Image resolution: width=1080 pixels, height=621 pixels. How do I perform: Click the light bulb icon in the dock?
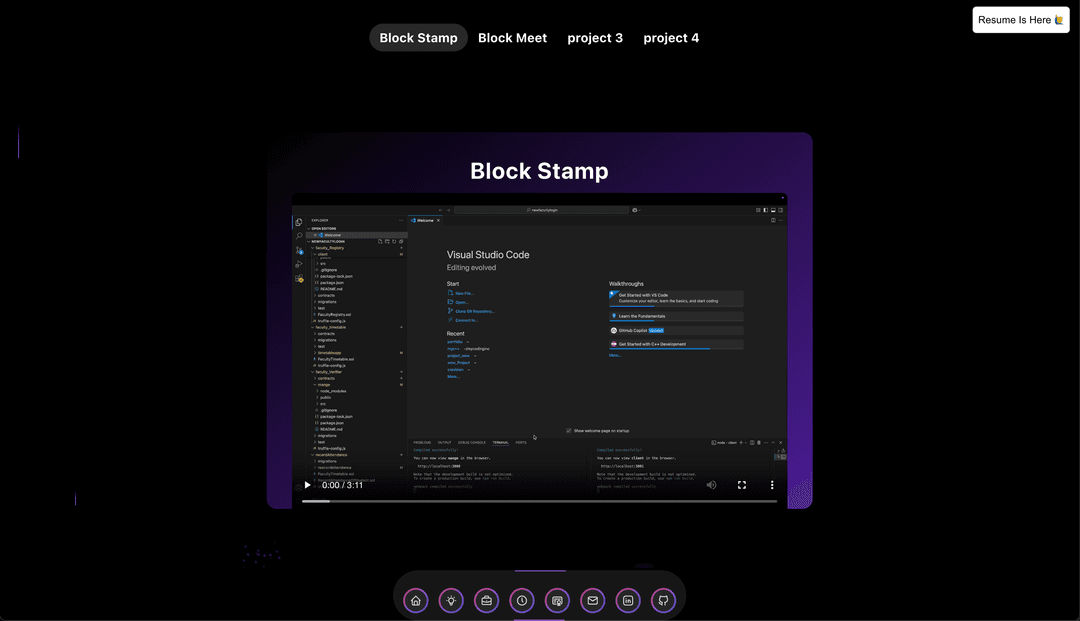pyautogui.click(x=451, y=600)
